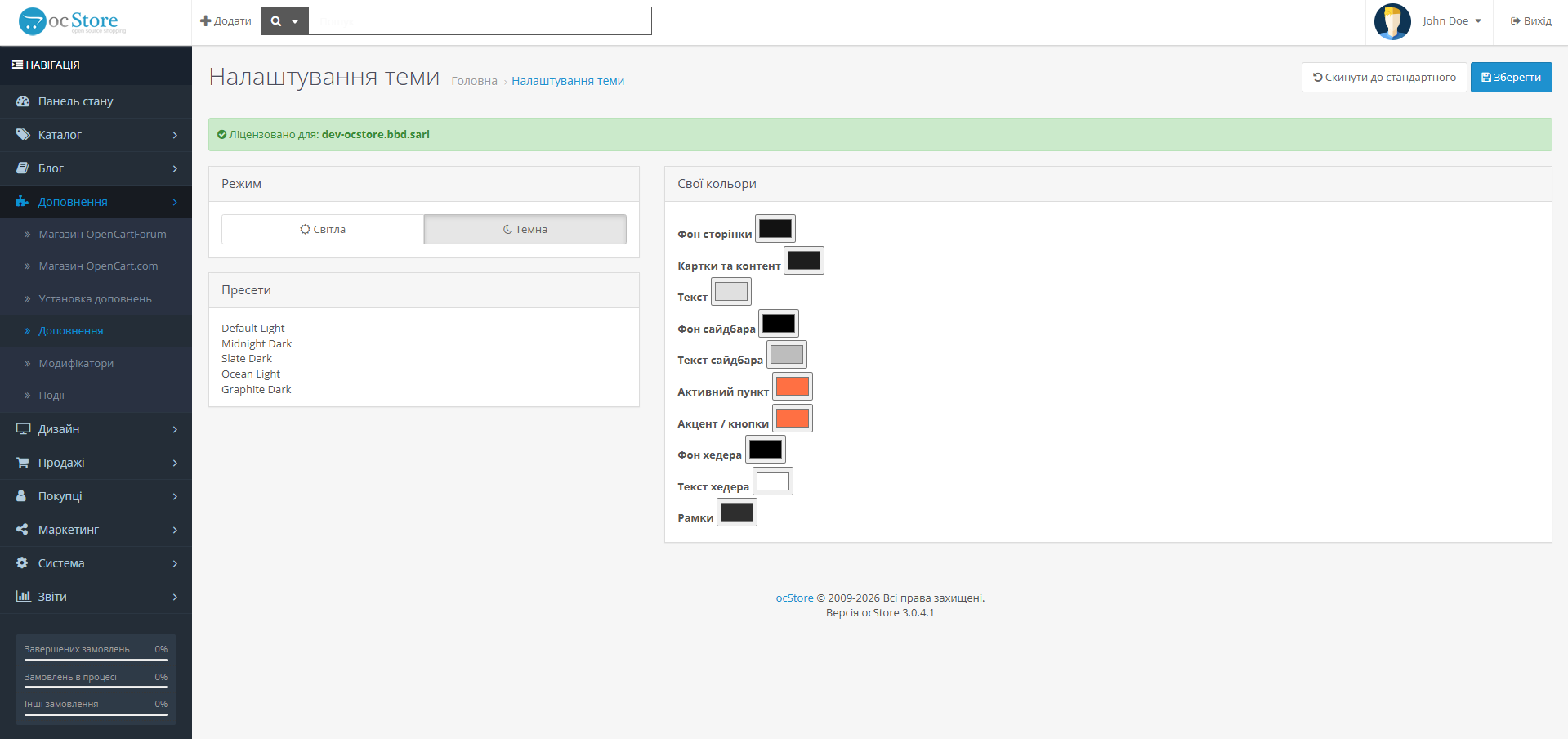Click the Дизайн monitor icon
This screenshot has width=1568, height=739.
[x=23, y=429]
